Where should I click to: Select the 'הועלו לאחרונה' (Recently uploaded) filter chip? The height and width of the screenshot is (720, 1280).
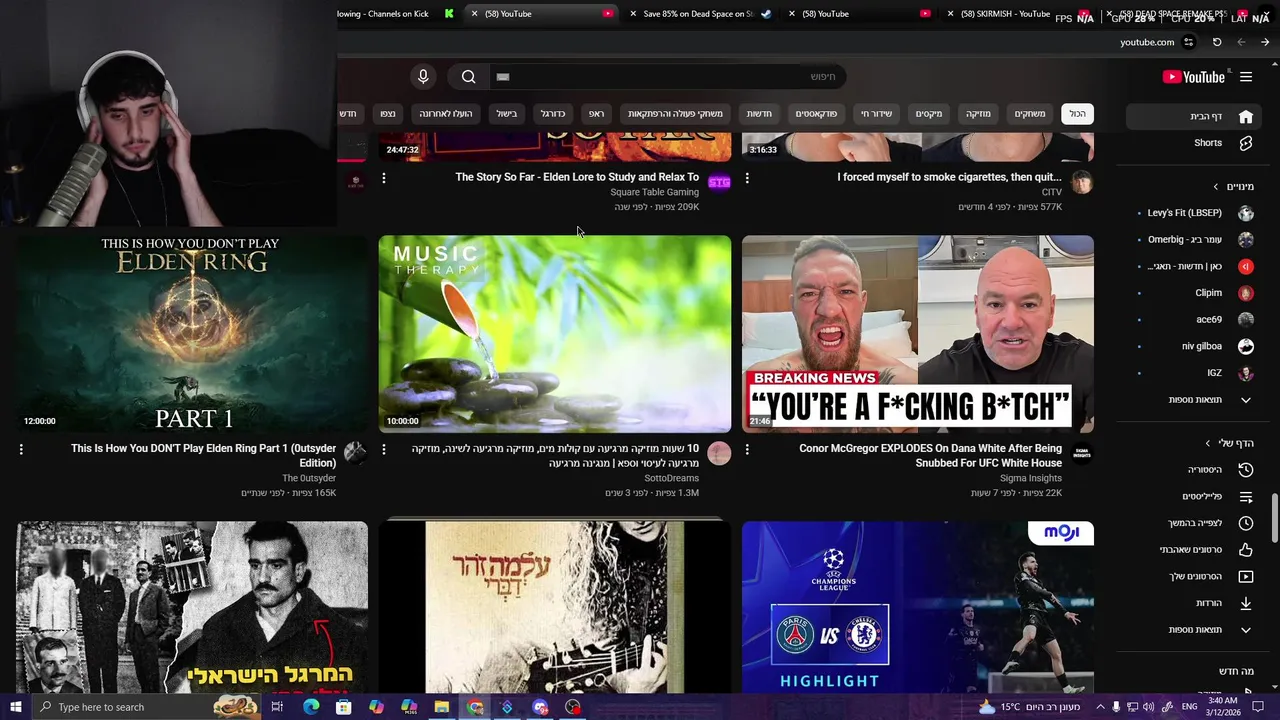[446, 114]
